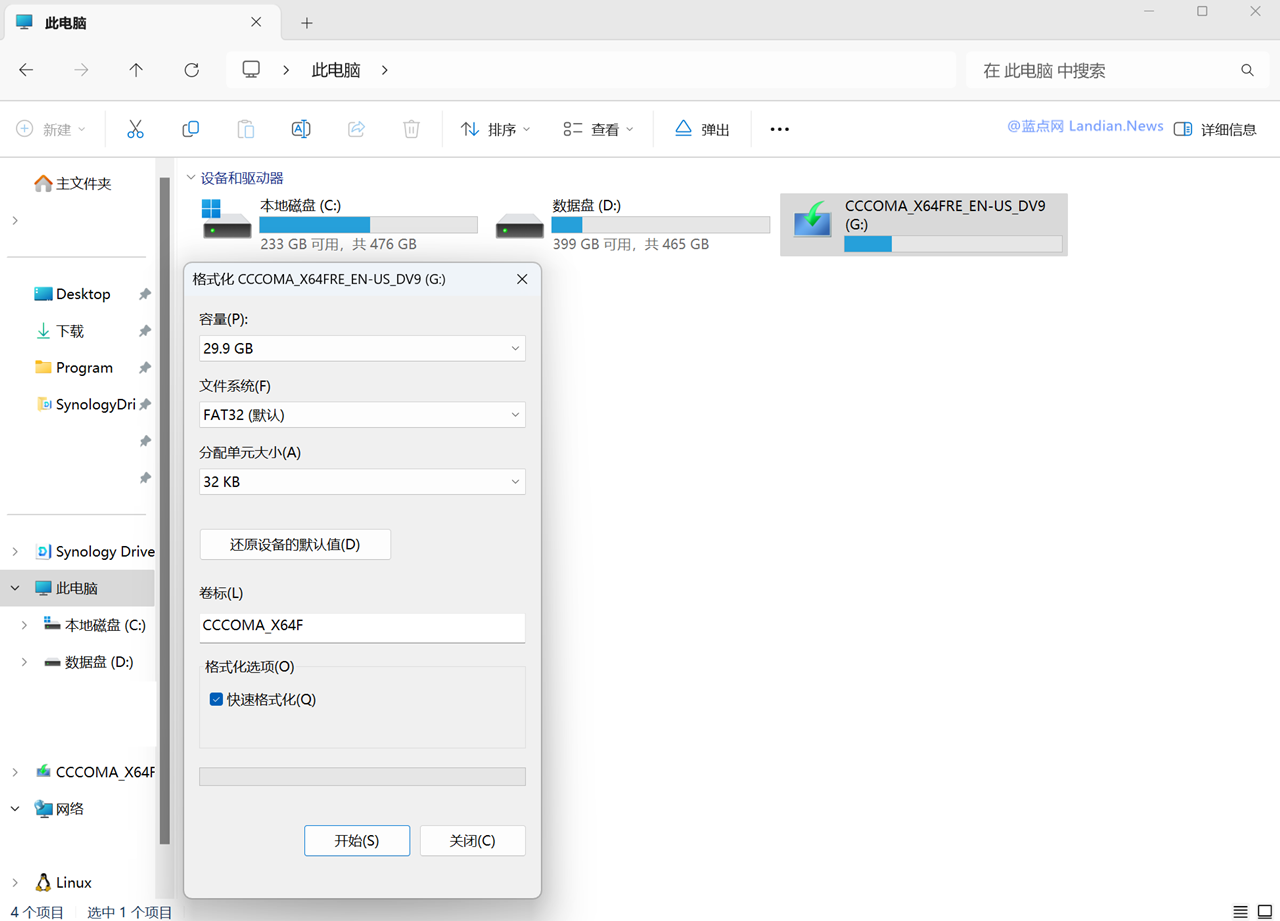Toggle the details pane (详细信息) button
Screen dimensions: 1280x921
point(1214,129)
